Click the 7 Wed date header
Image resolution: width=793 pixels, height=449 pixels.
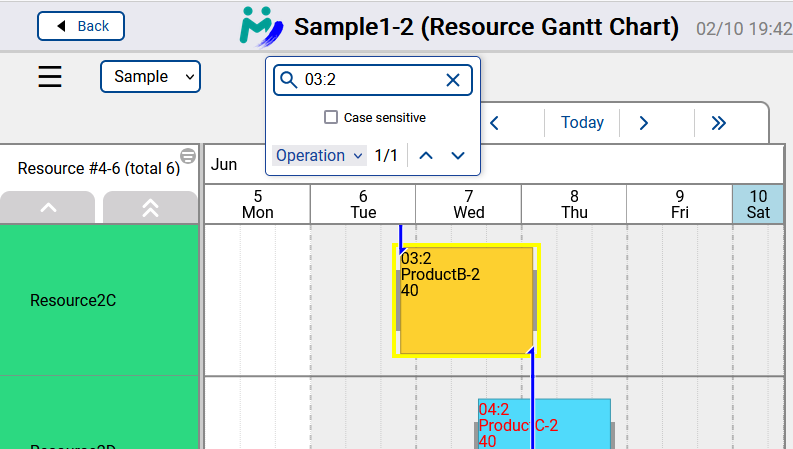point(468,204)
